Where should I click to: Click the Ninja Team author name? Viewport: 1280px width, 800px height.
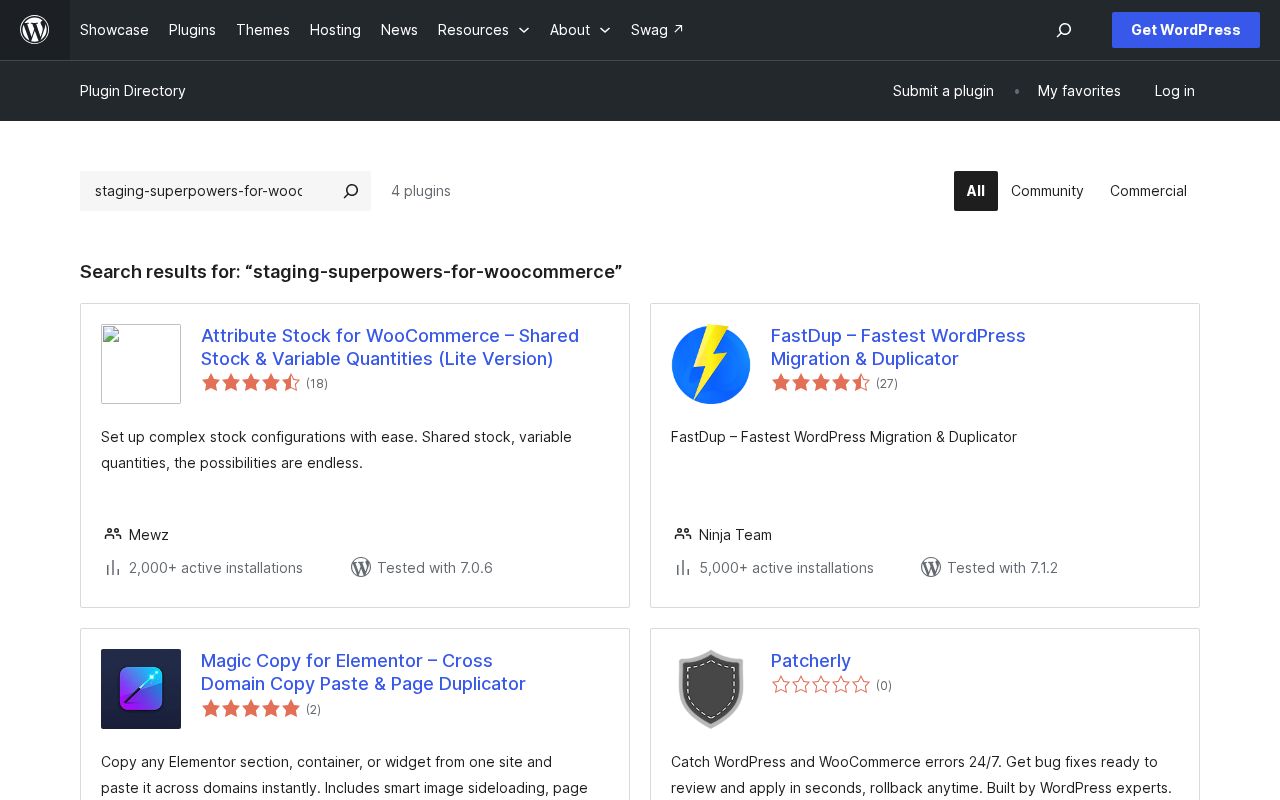point(735,535)
